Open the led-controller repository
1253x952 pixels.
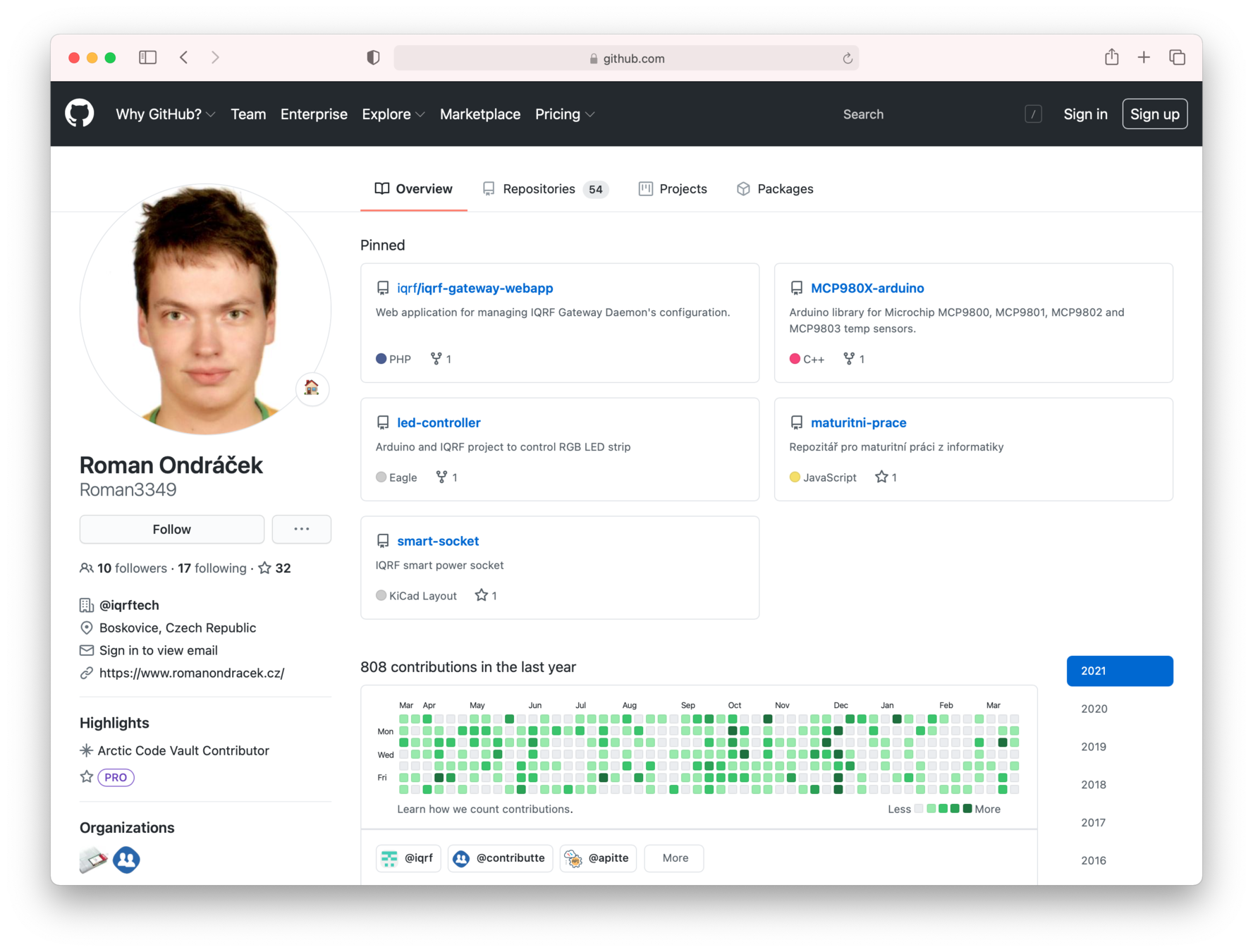[439, 422]
